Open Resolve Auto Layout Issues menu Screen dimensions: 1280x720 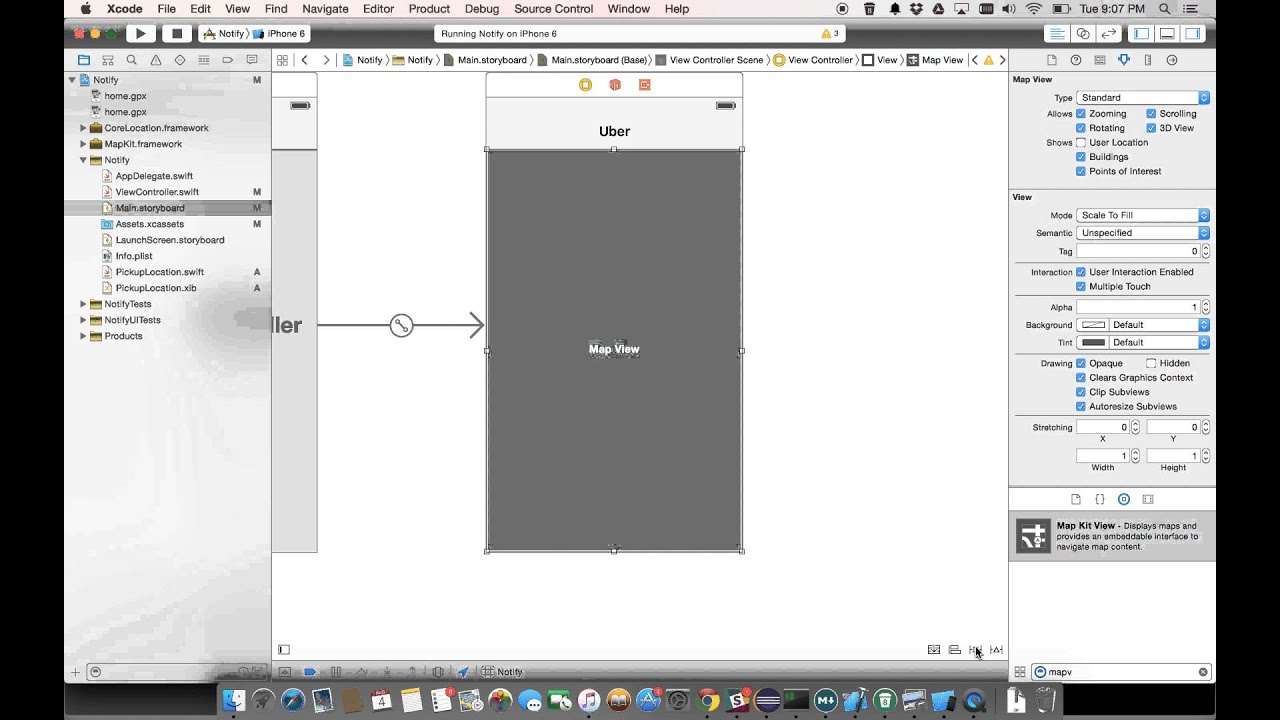996,650
